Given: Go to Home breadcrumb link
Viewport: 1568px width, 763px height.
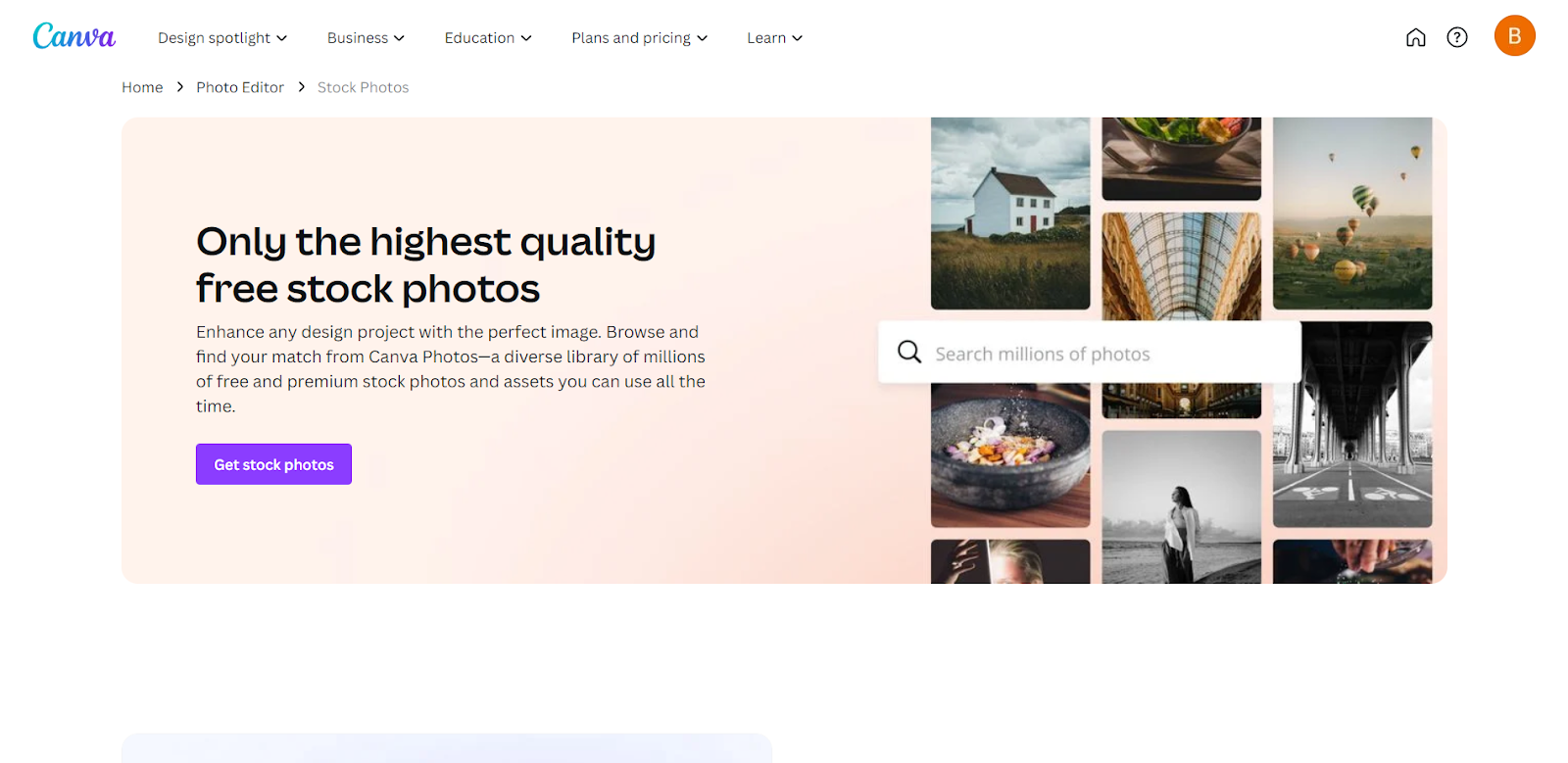Looking at the screenshot, I should point(142,87).
